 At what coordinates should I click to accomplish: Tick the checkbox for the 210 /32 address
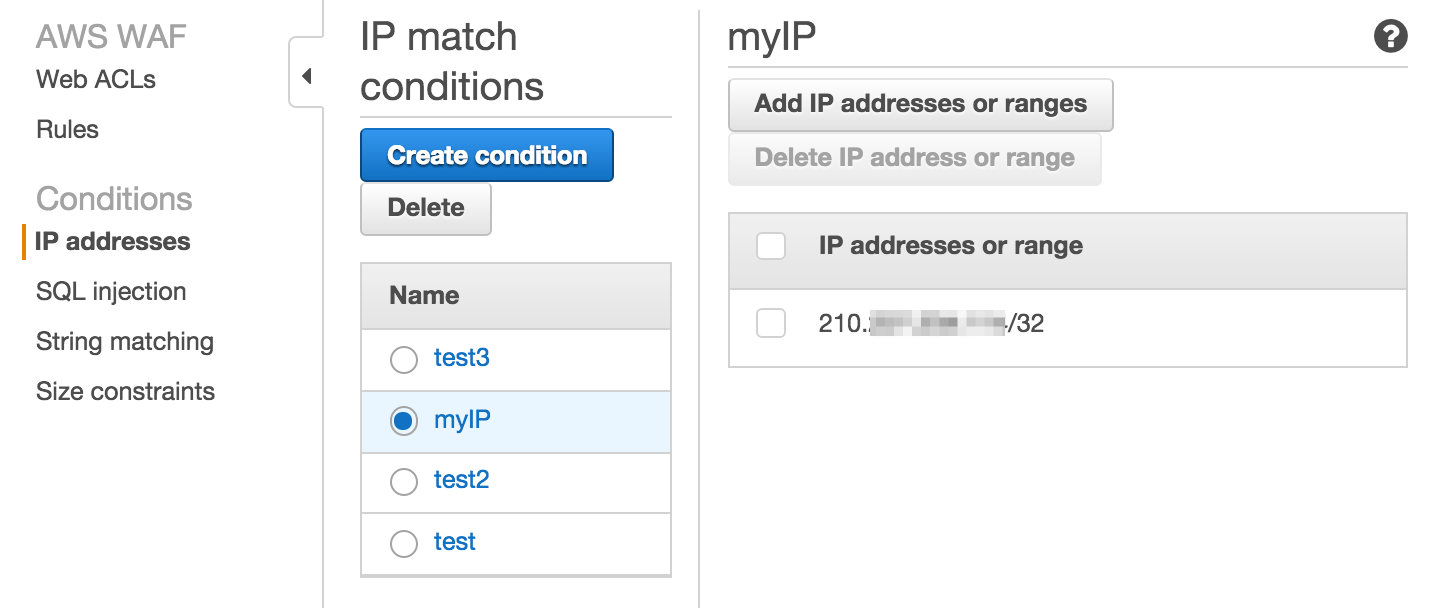tap(771, 323)
